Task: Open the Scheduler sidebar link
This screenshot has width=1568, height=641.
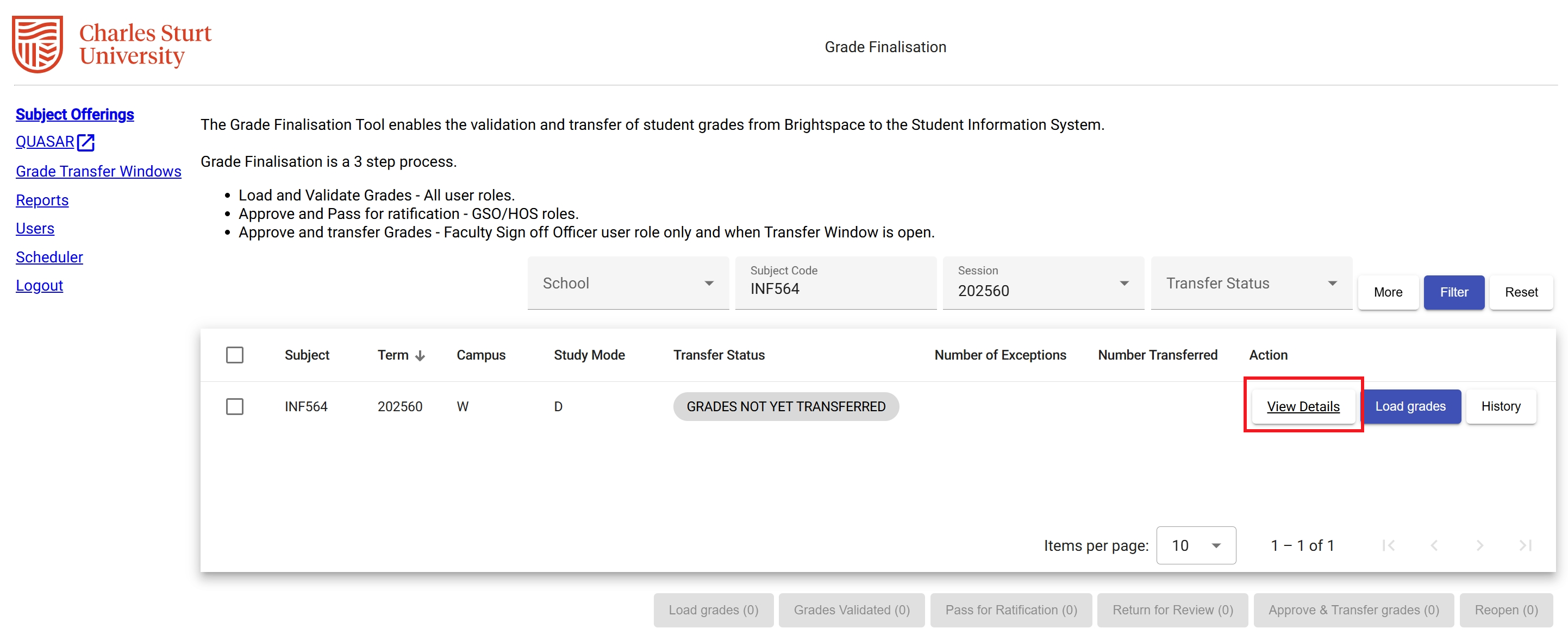Action: (49, 257)
